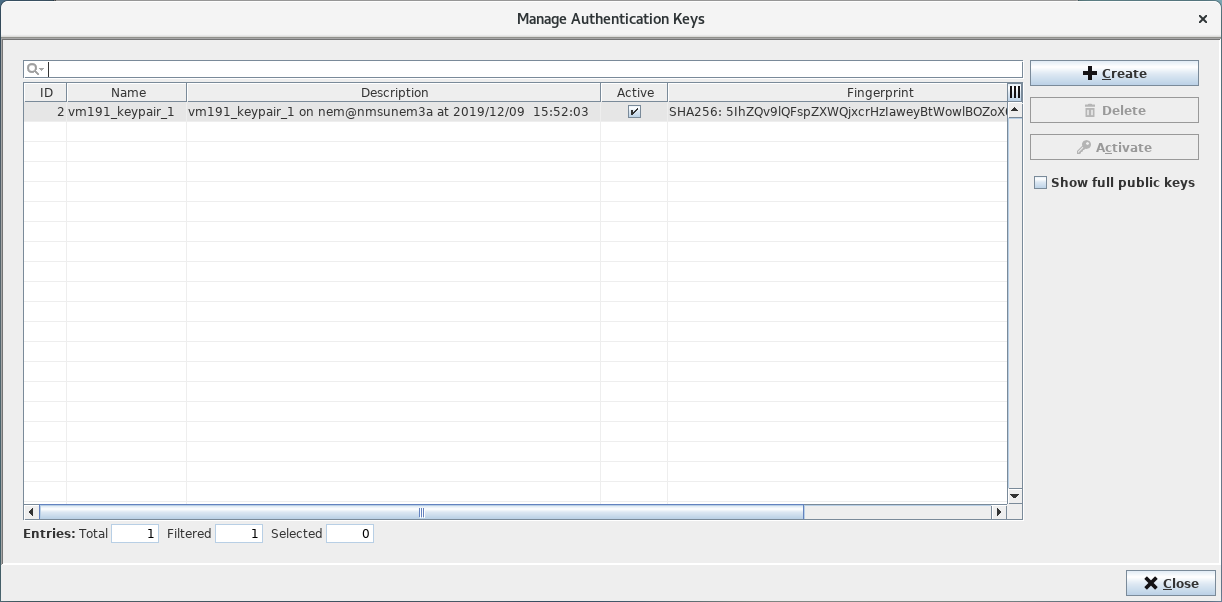
Task: Sort by Description column header
Action: (x=394, y=92)
